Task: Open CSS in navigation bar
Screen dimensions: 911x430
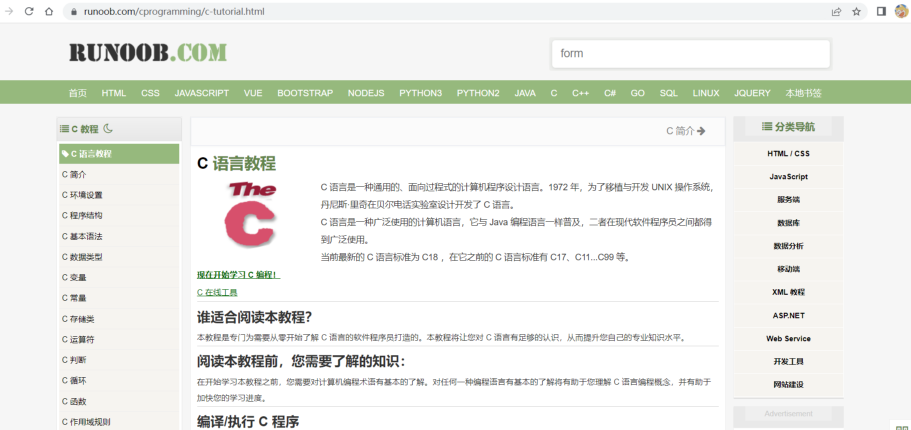Action: point(150,93)
